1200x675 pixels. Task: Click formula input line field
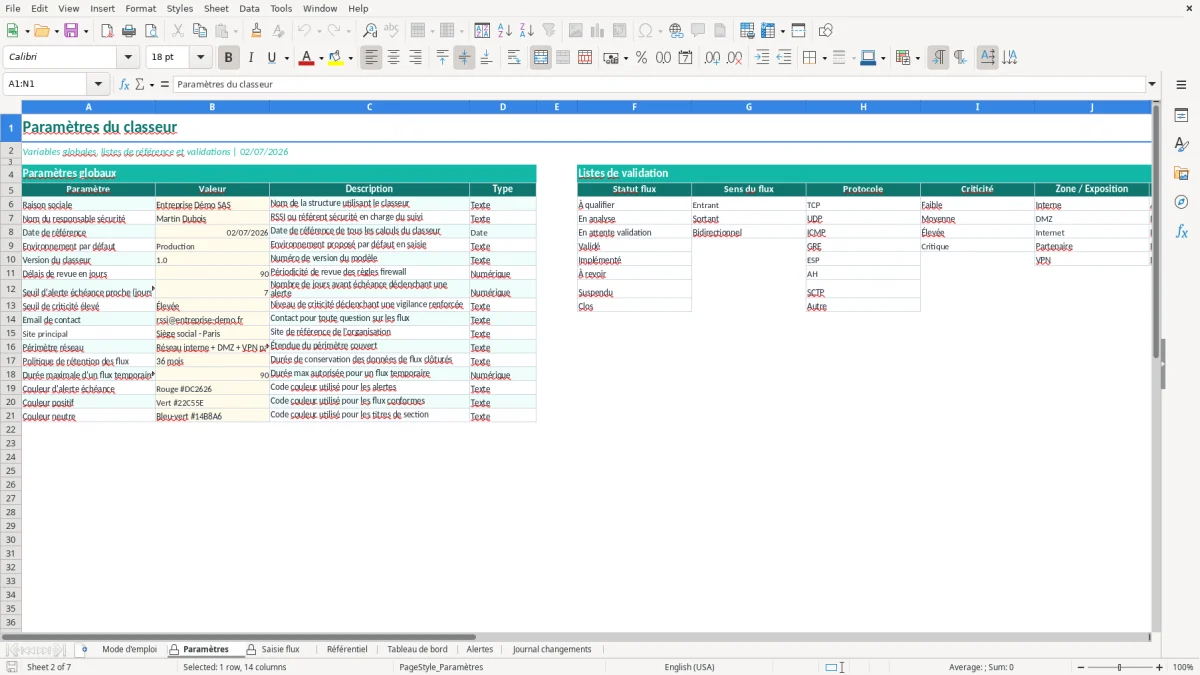pyautogui.click(x=659, y=85)
